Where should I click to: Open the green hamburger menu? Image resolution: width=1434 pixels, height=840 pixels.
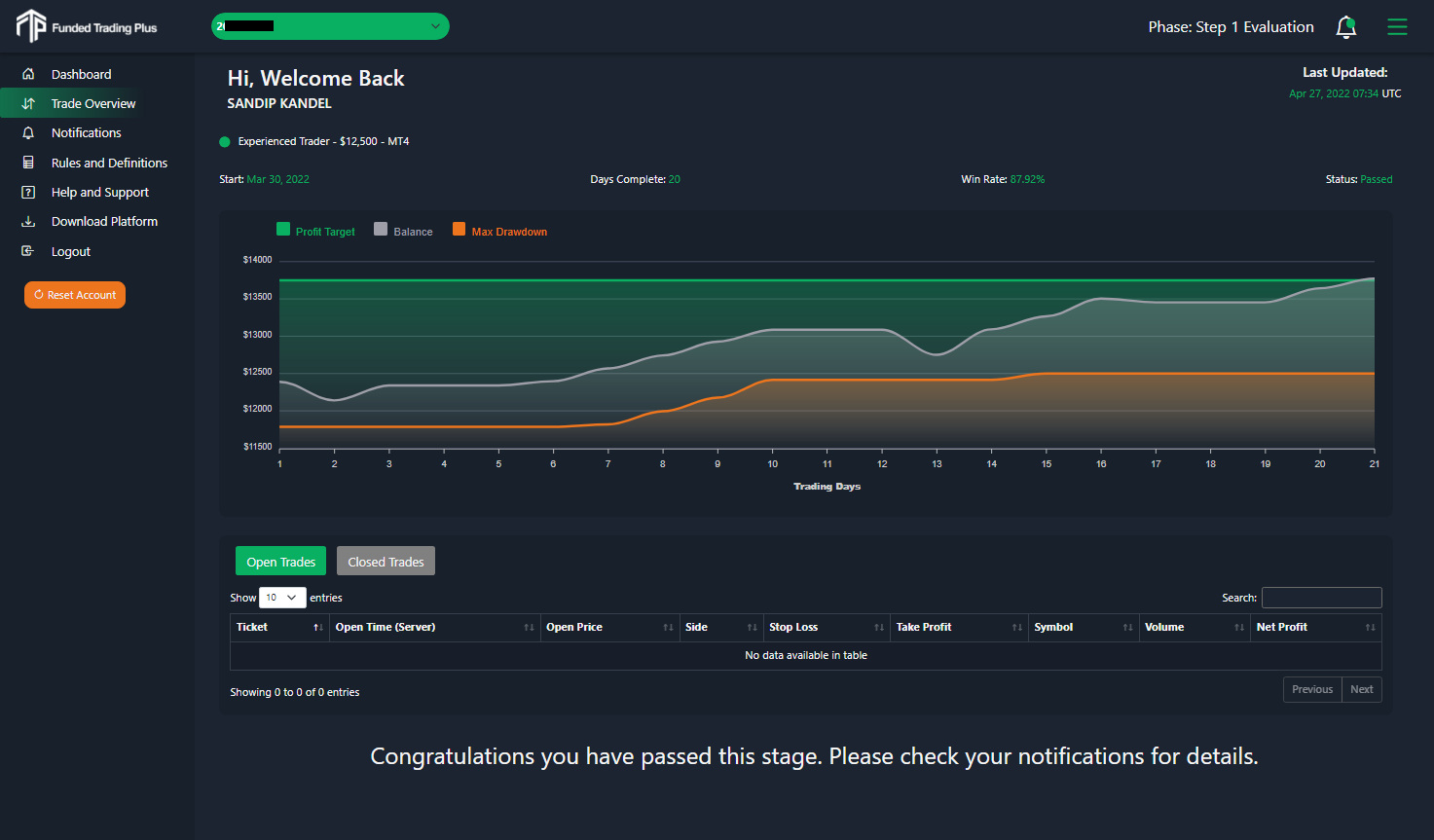tap(1397, 27)
